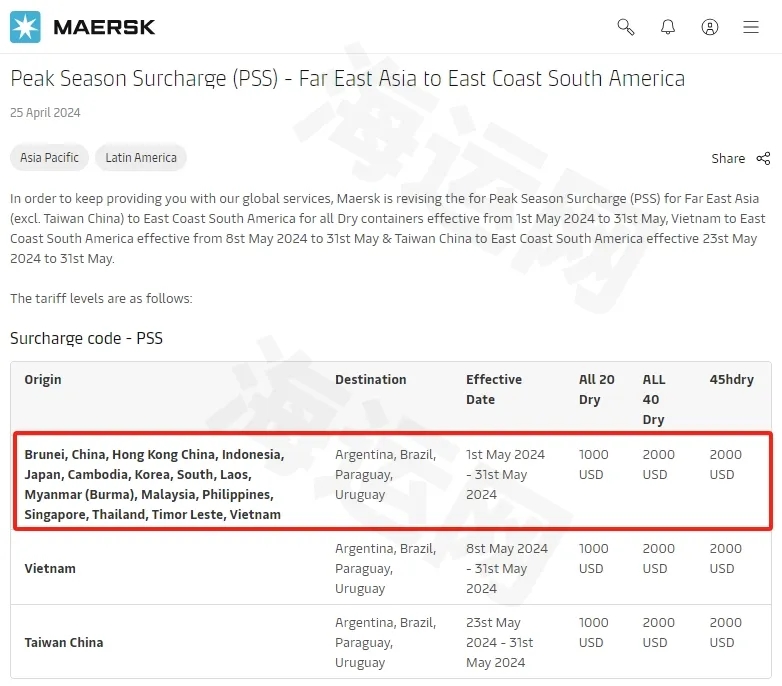Select the Taiwan China origin row
The image size is (782, 686).
[x=391, y=642]
